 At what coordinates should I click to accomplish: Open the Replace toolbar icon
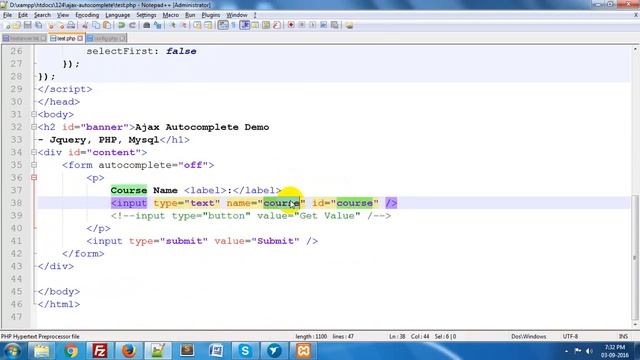coord(158,25)
